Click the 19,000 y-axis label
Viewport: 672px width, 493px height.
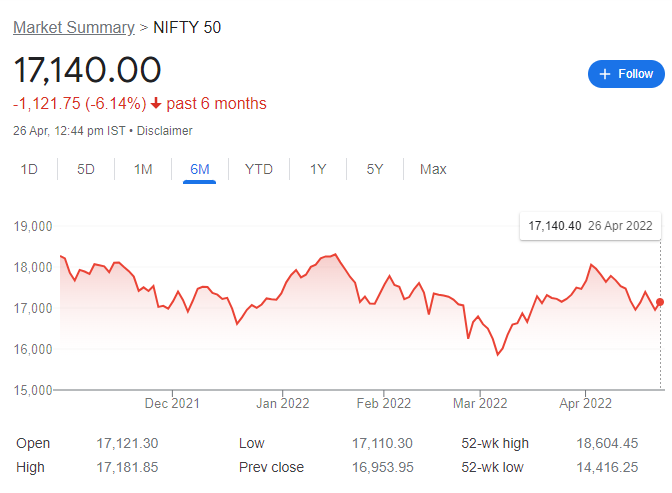[33, 226]
